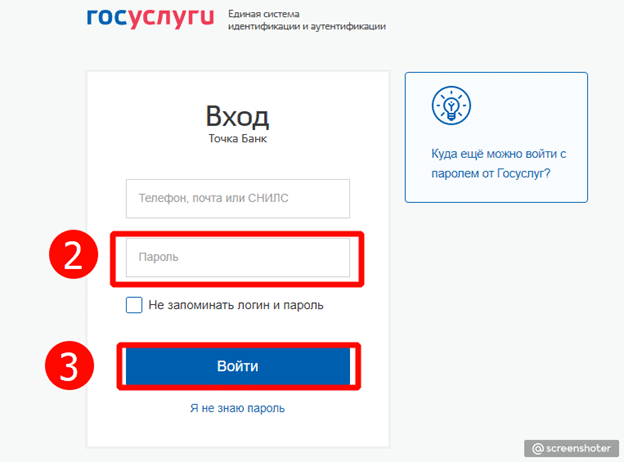Click the Госуслуги logo

[x=150, y=18]
